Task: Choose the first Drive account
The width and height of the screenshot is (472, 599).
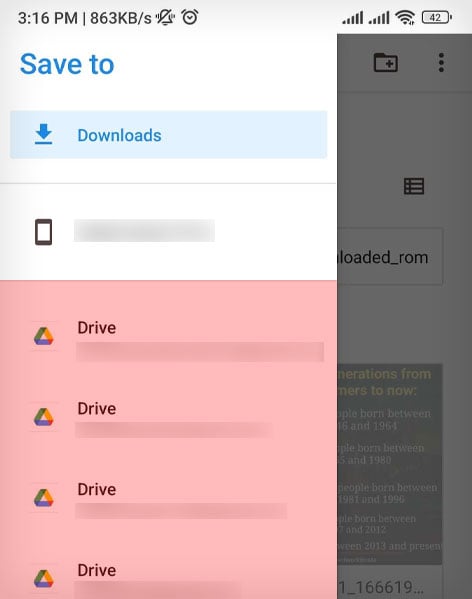Action: (168, 338)
